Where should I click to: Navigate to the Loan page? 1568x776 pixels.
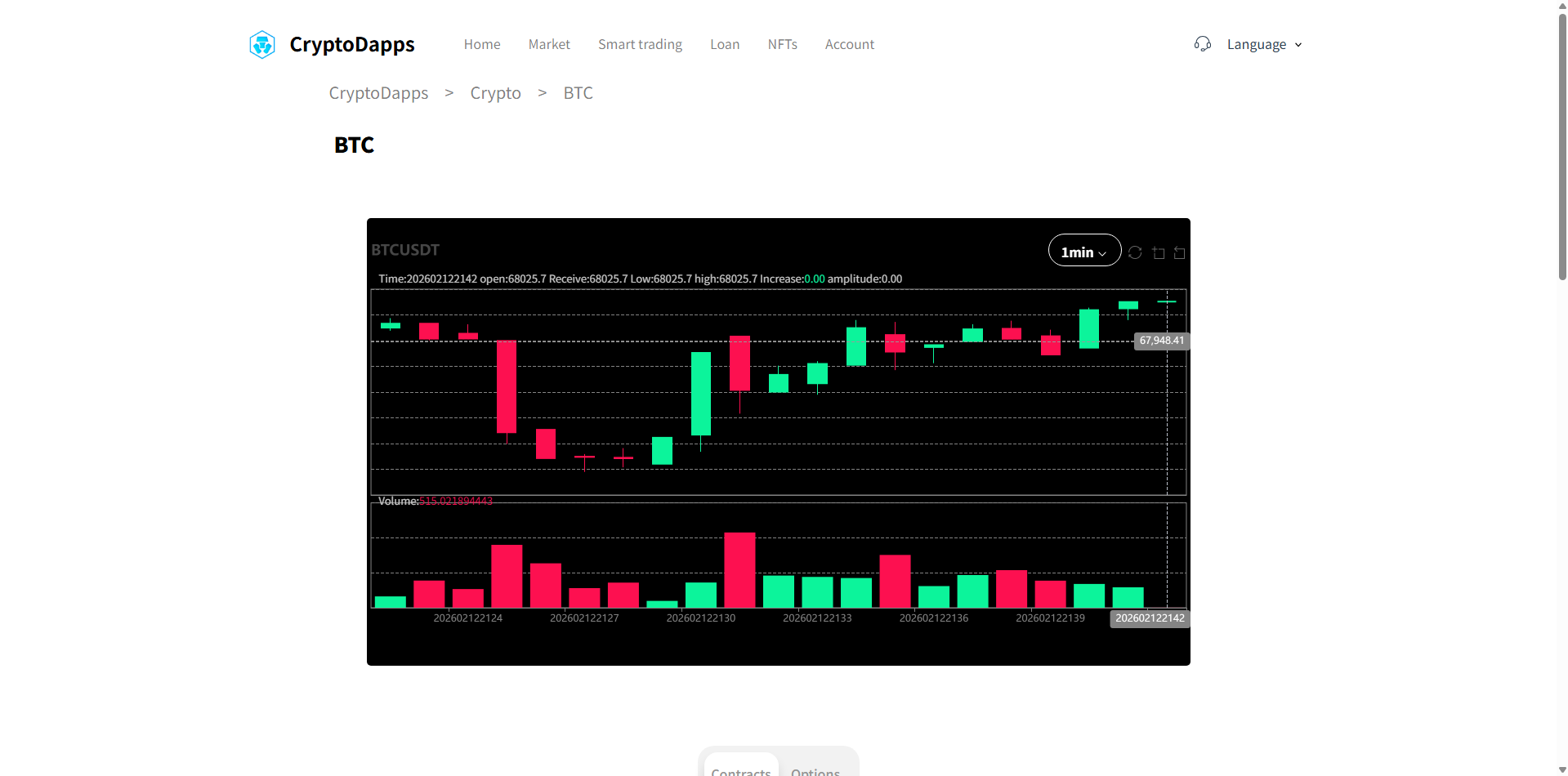[x=725, y=44]
